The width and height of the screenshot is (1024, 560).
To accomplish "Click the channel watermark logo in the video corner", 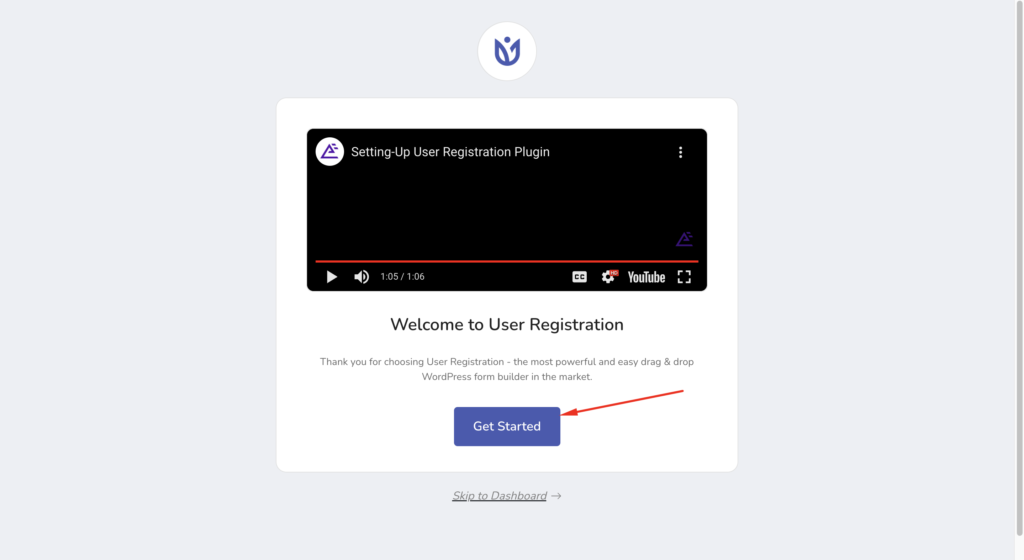I will coord(684,240).
